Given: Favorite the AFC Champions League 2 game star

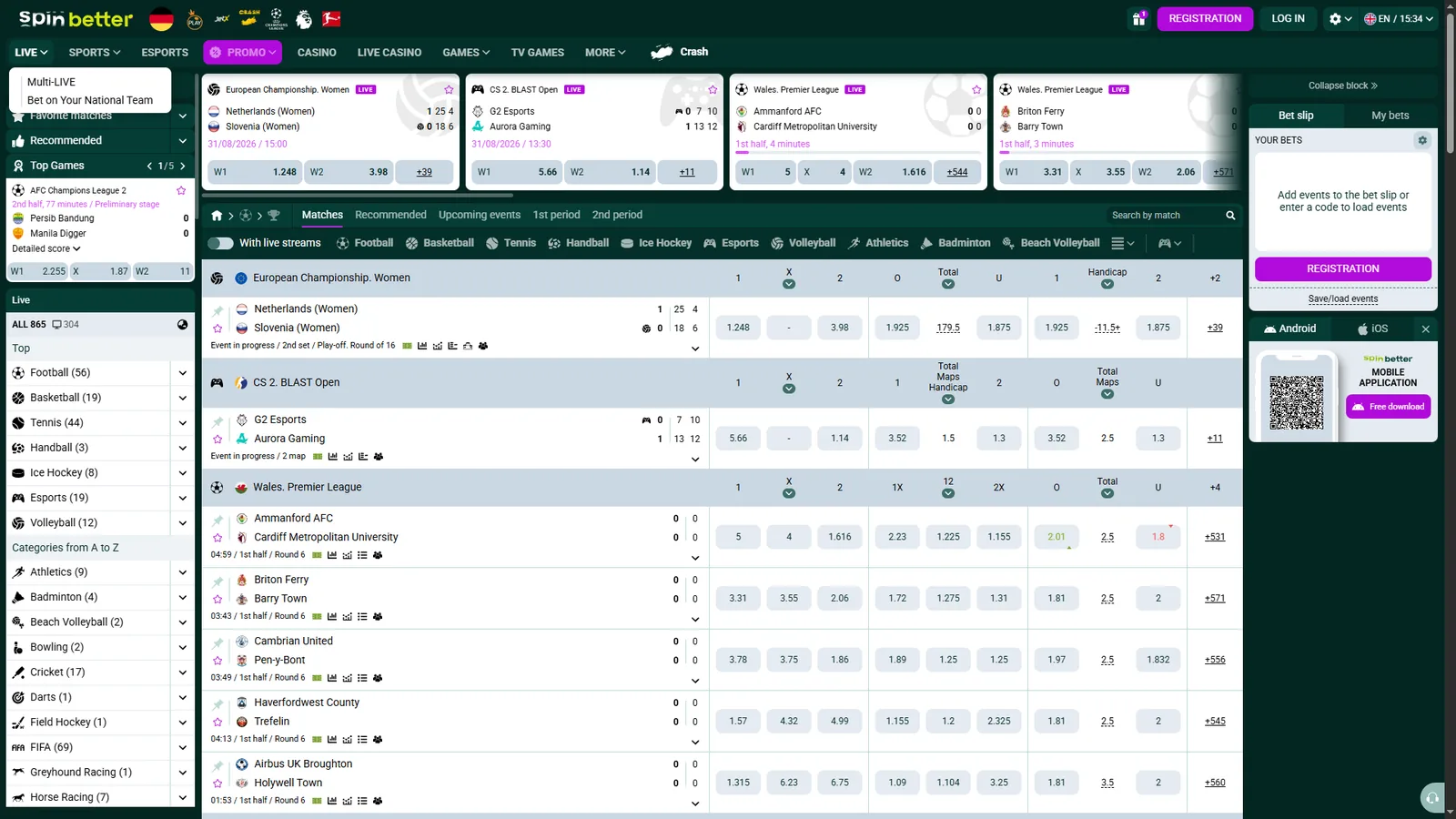Looking at the screenshot, I should coord(181,190).
